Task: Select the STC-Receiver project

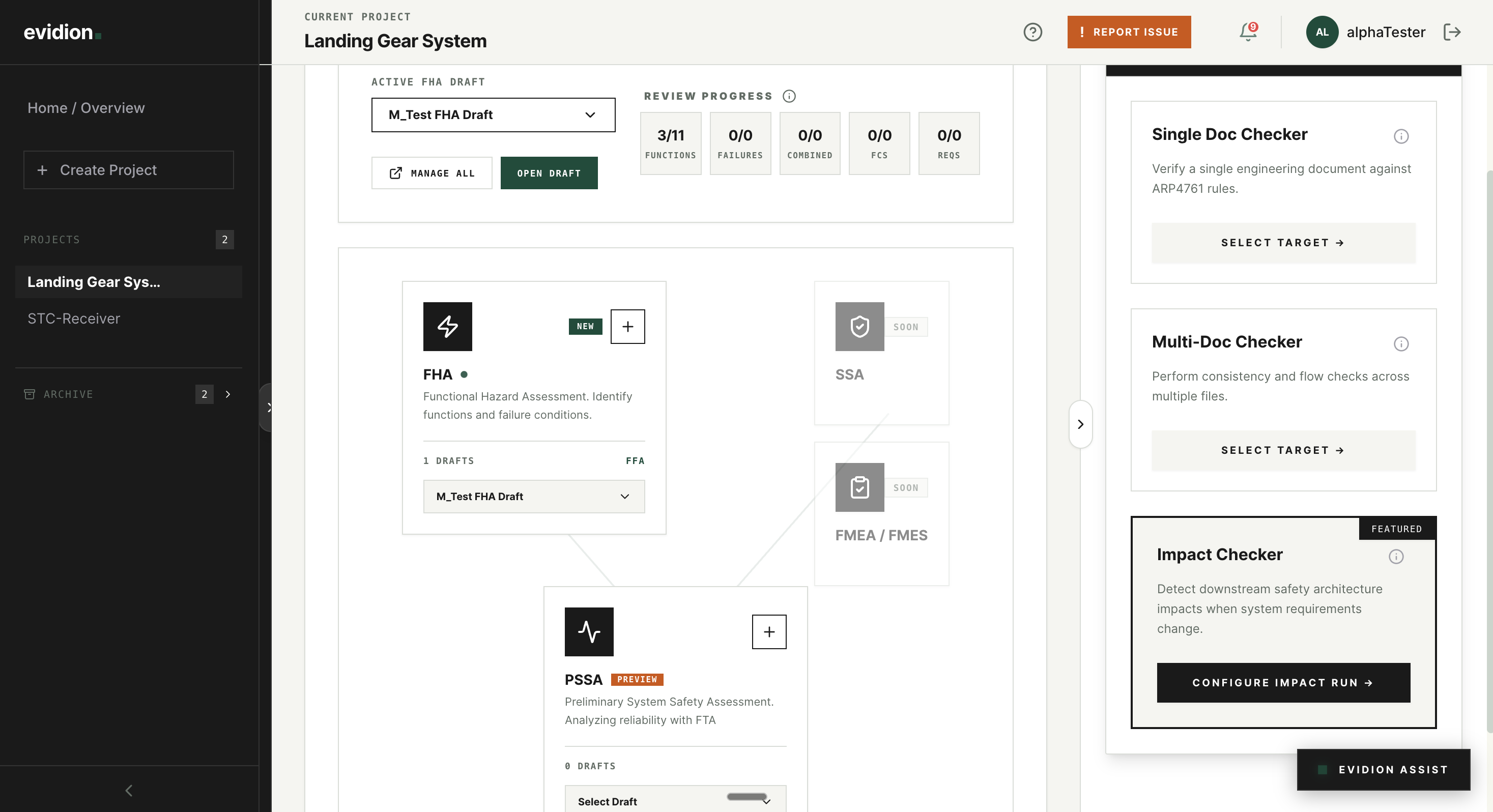Action: tap(74, 318)
